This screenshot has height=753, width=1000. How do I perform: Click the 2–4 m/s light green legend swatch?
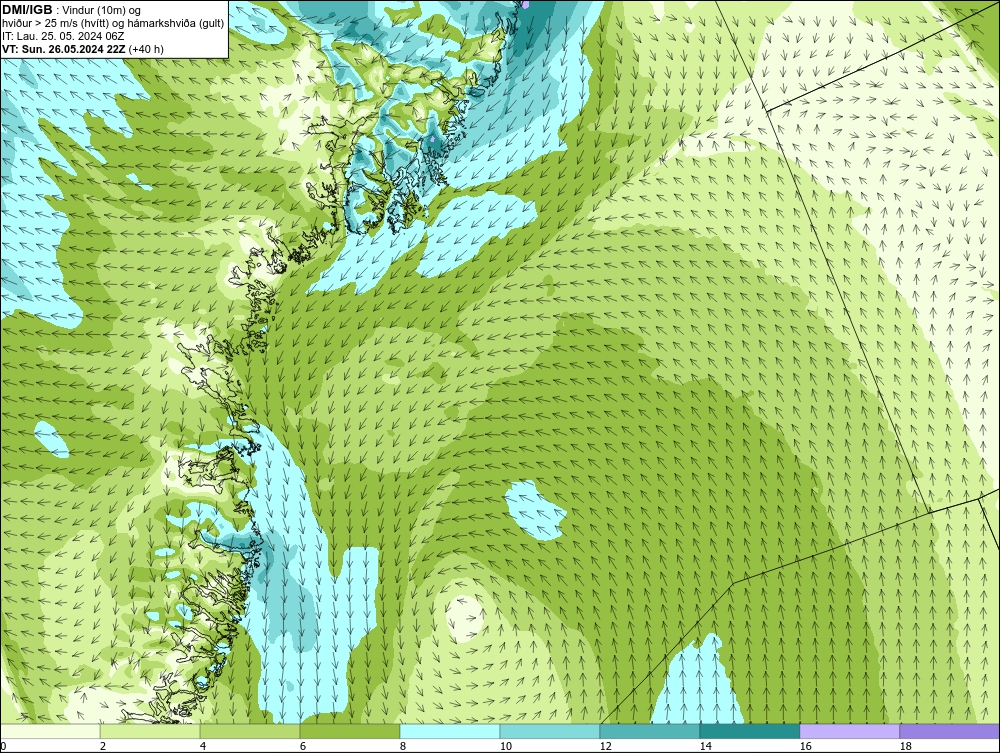pyautogui.click(x=150, y=731)
